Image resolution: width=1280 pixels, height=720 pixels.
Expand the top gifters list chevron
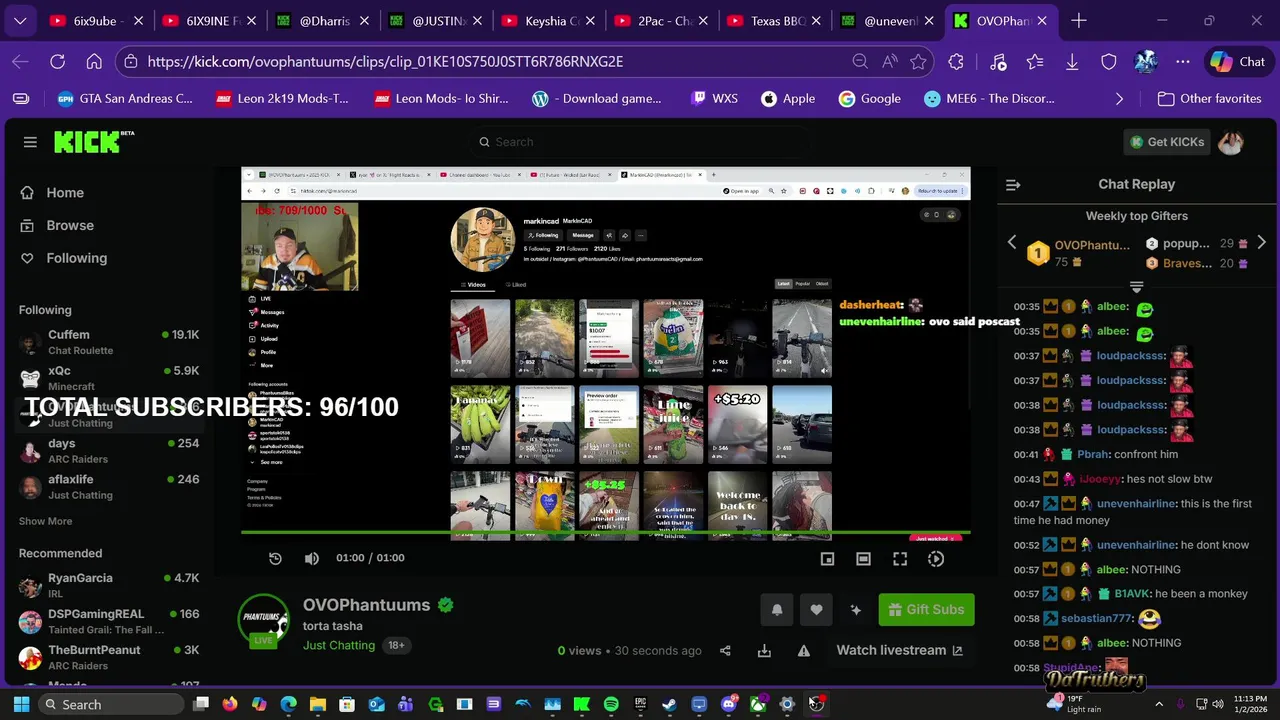tap(1136, 287)
